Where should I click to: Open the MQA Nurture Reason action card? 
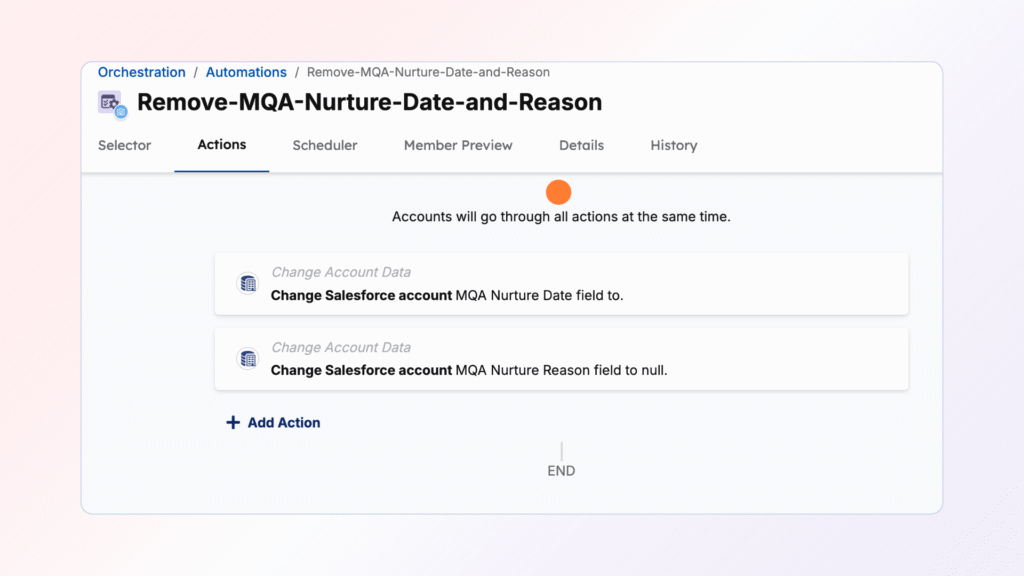(561, 358)
